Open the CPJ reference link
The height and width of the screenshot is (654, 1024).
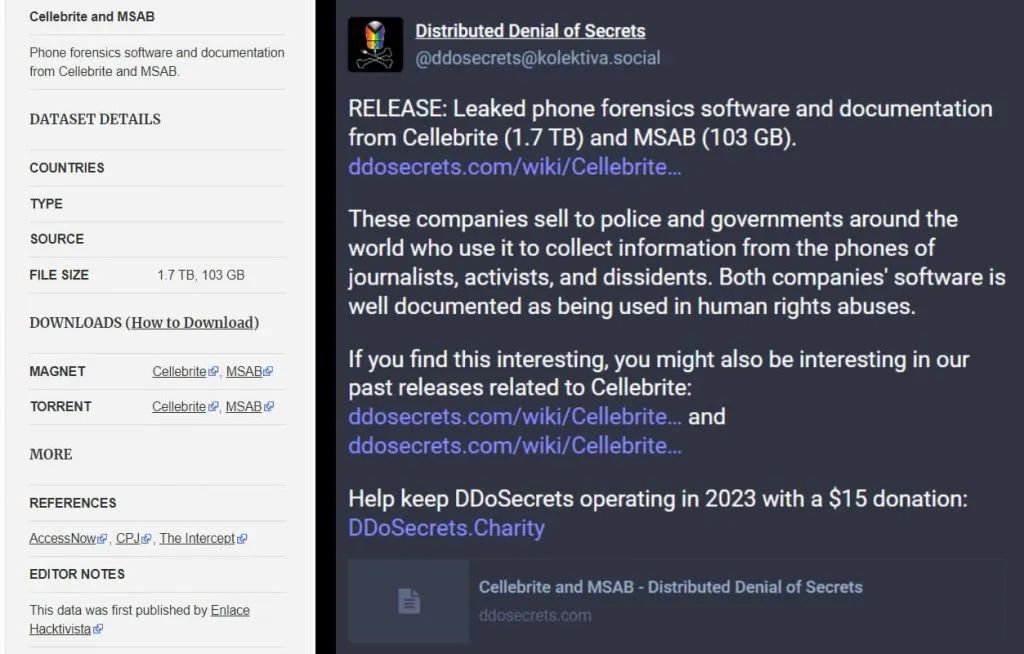click(x=127, y=538)
